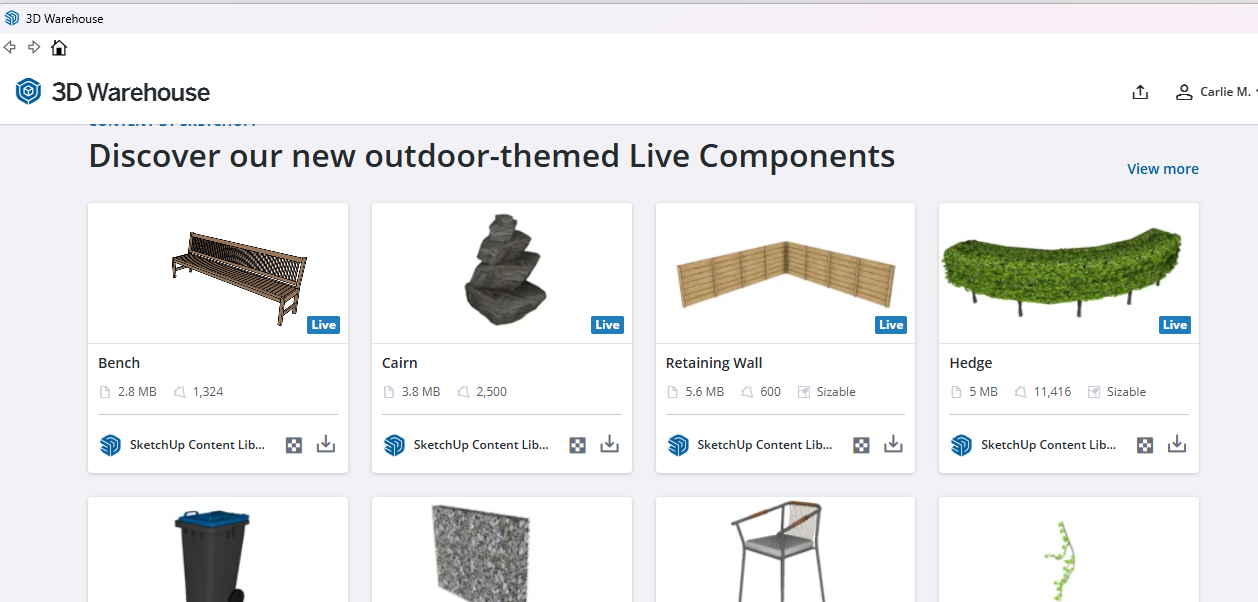The image size is (1258, 602).
Task: Go to the home page icon
Action: click(59, 48)
